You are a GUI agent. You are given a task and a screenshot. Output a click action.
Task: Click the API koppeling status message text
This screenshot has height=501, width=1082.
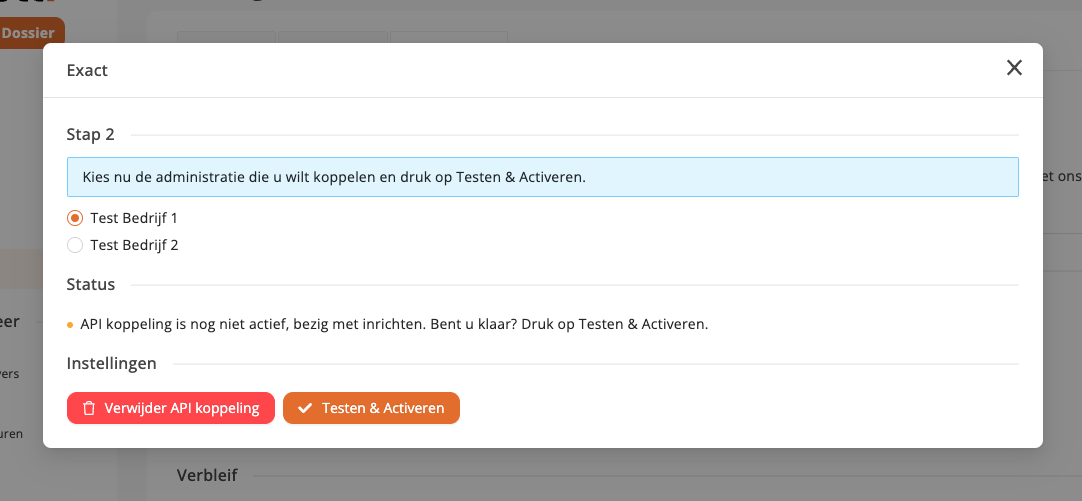click(x=394, y=325)
